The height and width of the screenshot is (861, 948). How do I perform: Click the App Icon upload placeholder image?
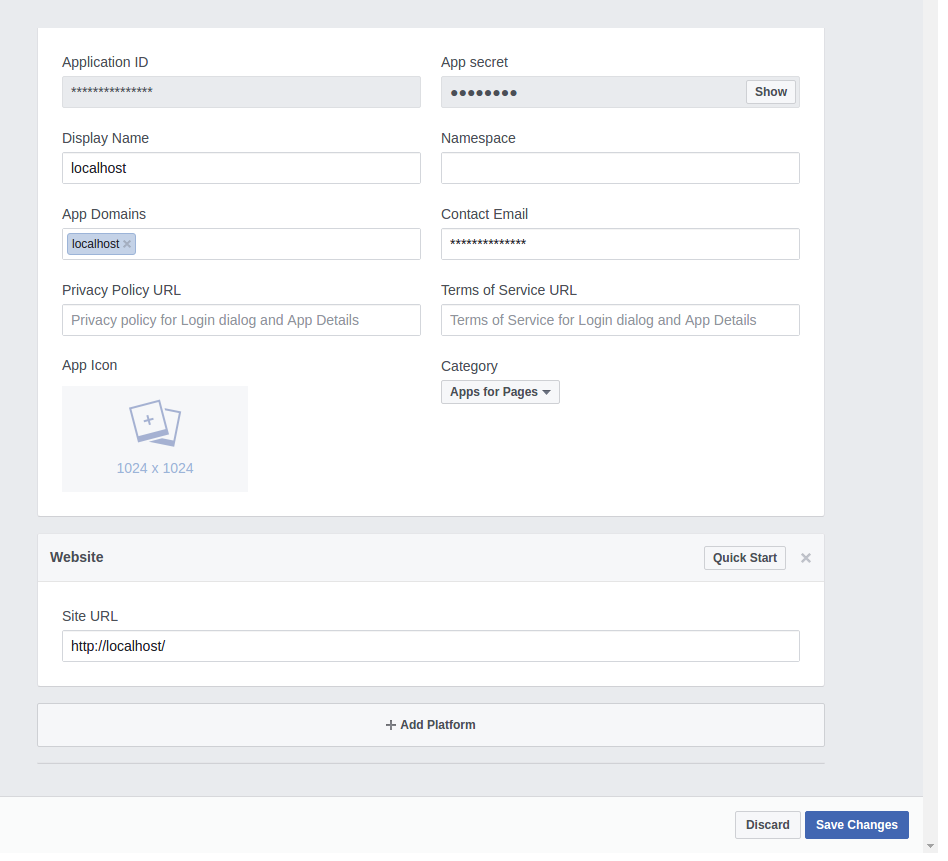click(x=155, y=438)
